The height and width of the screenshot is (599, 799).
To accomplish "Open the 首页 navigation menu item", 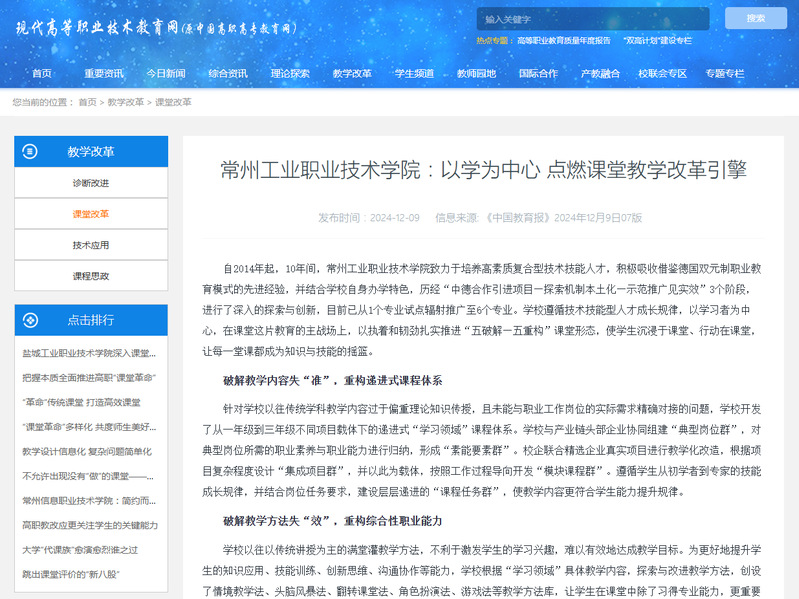I will pyautogui.click(x=42, y=73).
